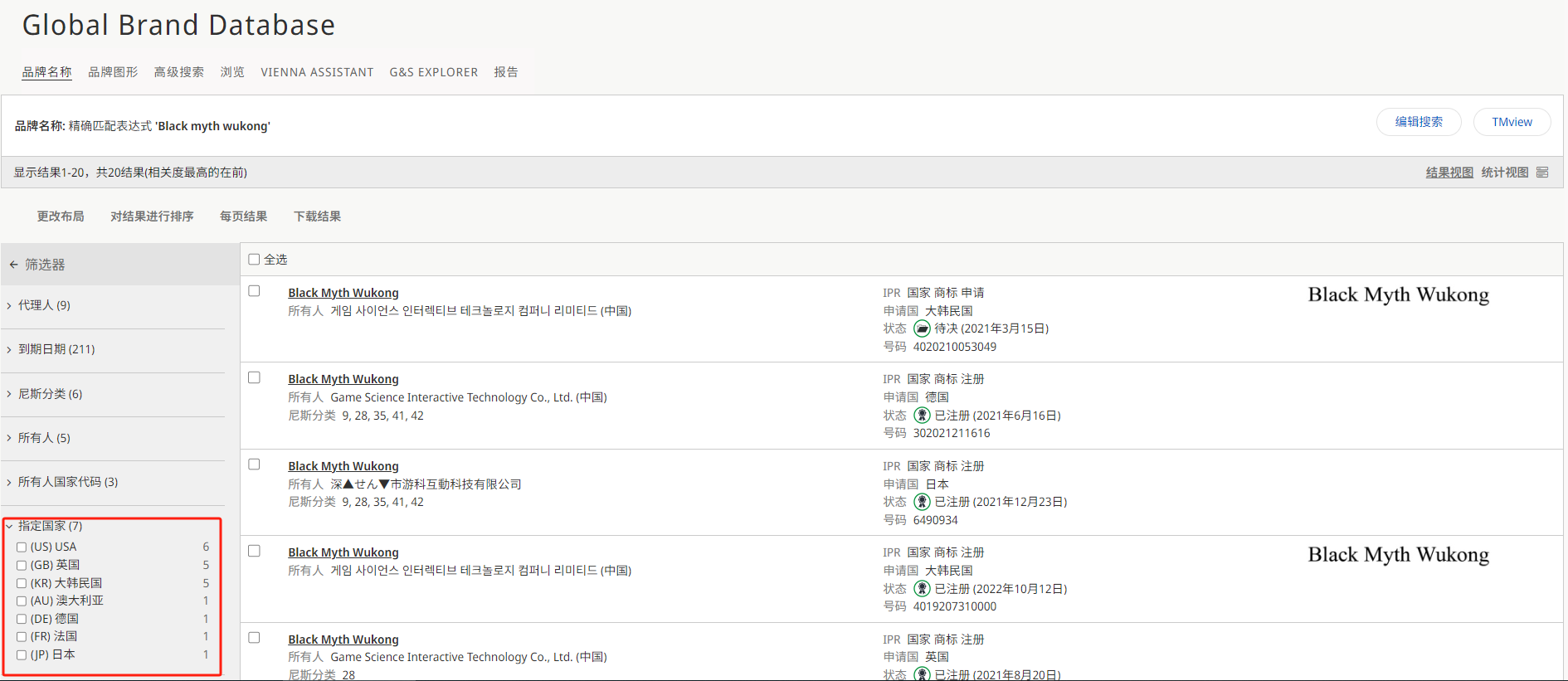The width and height of the screenshot is (1568, 681).
Task: Click the owner 深▲せん▼市游科互動科技有限公司
Action: click(x=426, y=484)
